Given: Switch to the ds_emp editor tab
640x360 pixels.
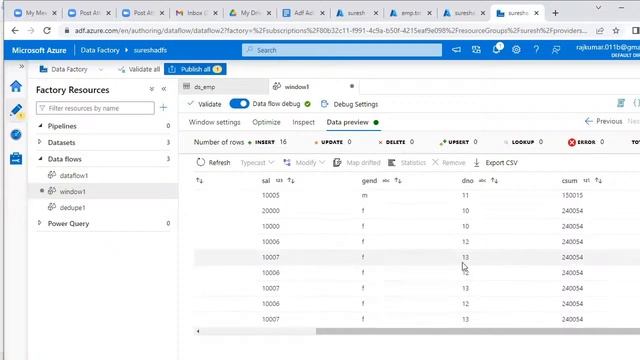Looking at the screenshot, I should pos(224,87).
